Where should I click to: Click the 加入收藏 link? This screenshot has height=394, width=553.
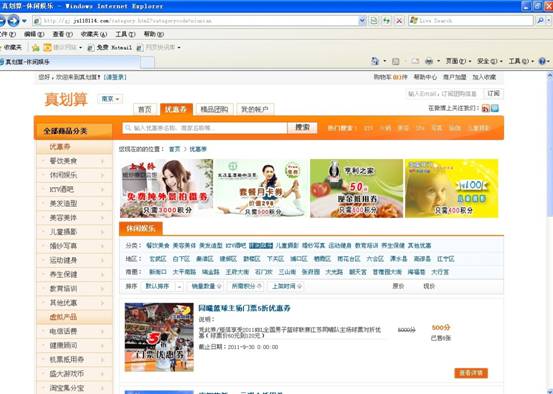(x=484, y=77)
